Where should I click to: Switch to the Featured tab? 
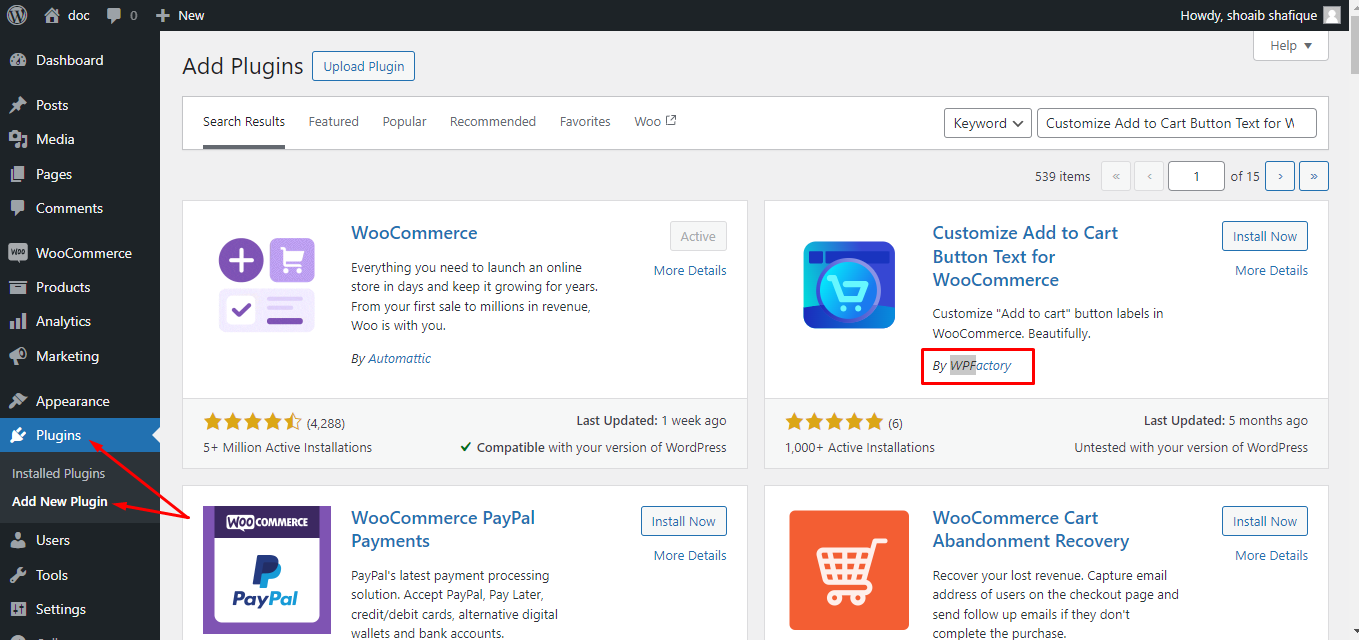pyautogui.click(x=333, y=122)
